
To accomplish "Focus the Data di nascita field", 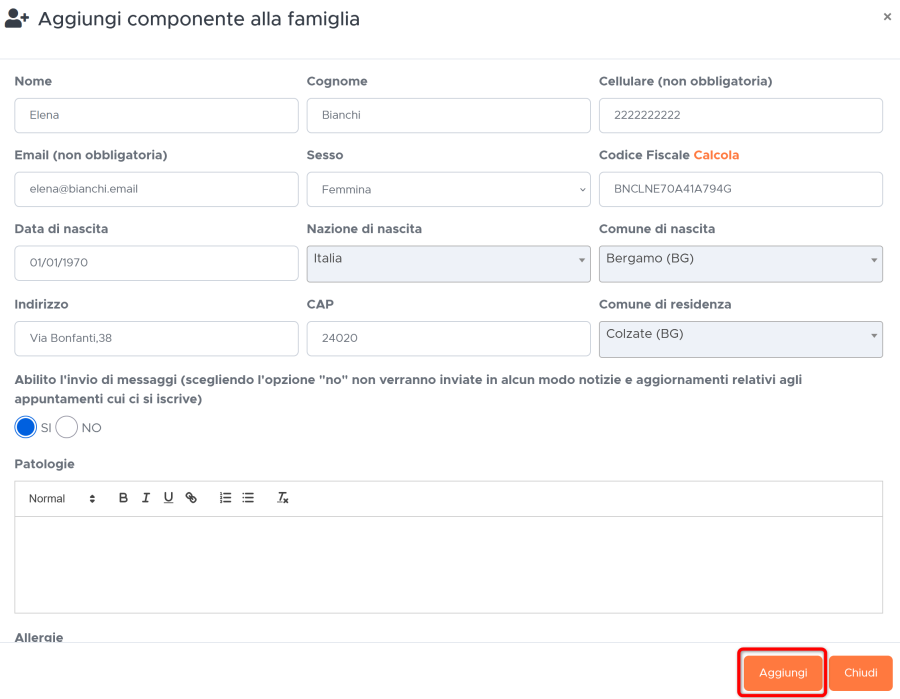I will [156, 263].
